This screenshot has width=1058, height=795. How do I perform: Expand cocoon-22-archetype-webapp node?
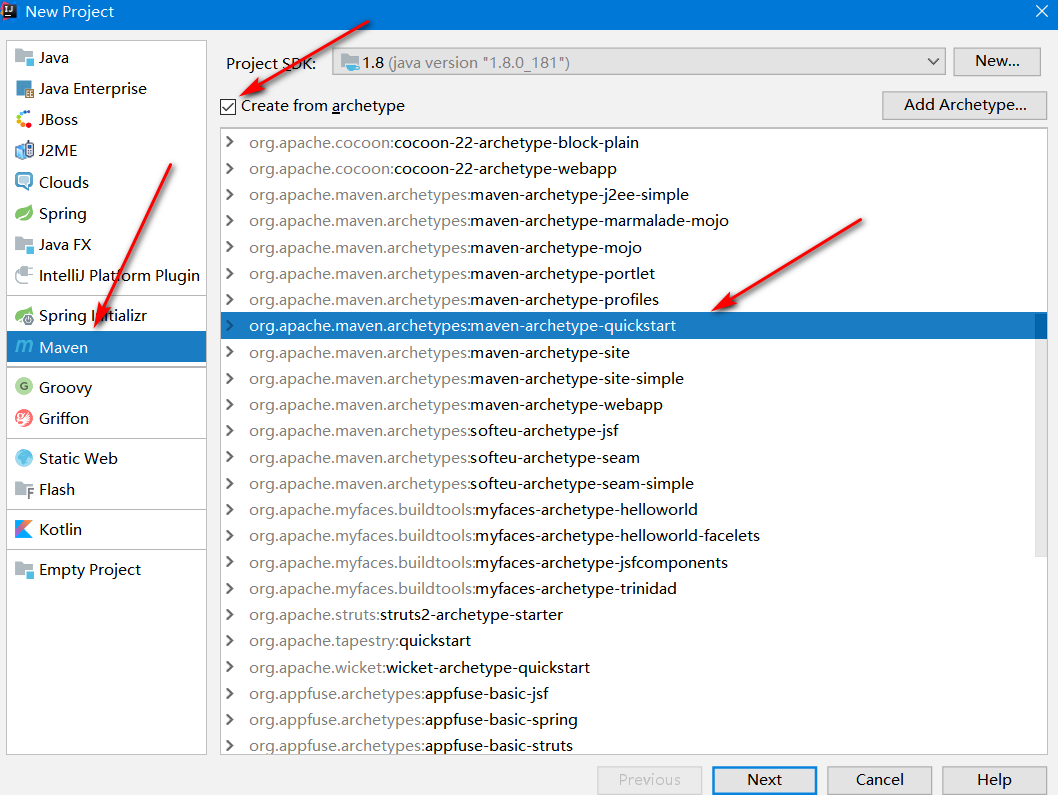click(x=230, y=168)
